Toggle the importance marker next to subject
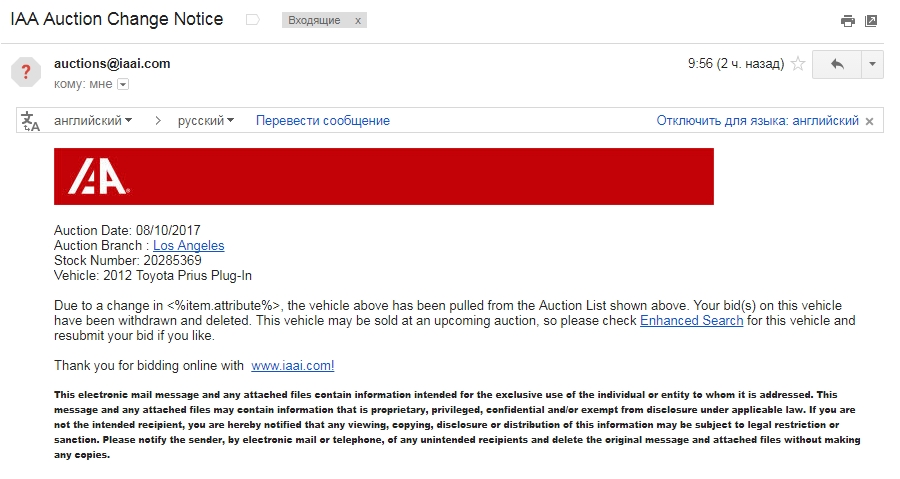 [251, 20]
